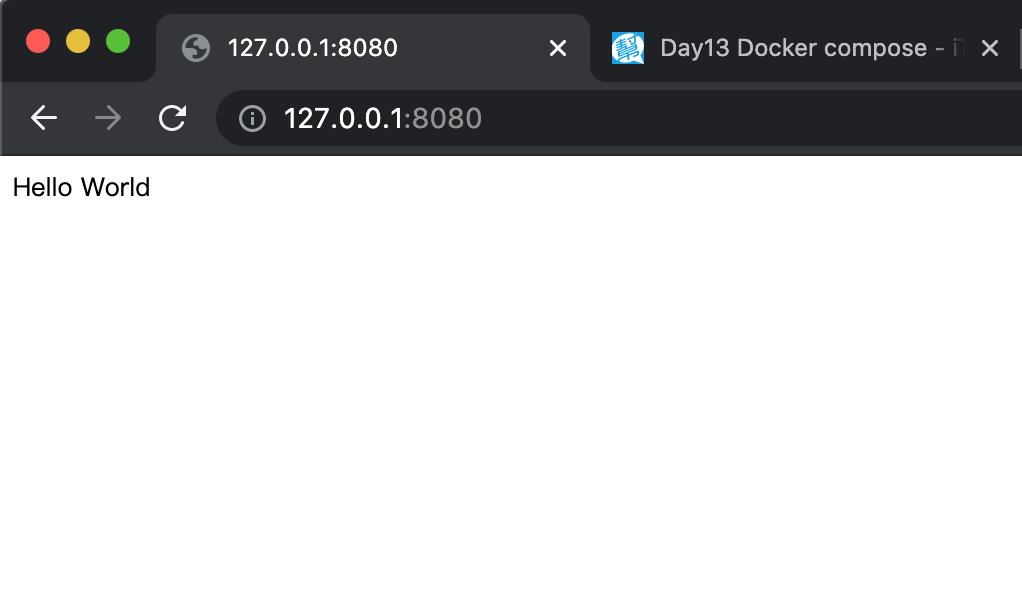
Task: Go back with the left arrow button
Action: point(44,118)
